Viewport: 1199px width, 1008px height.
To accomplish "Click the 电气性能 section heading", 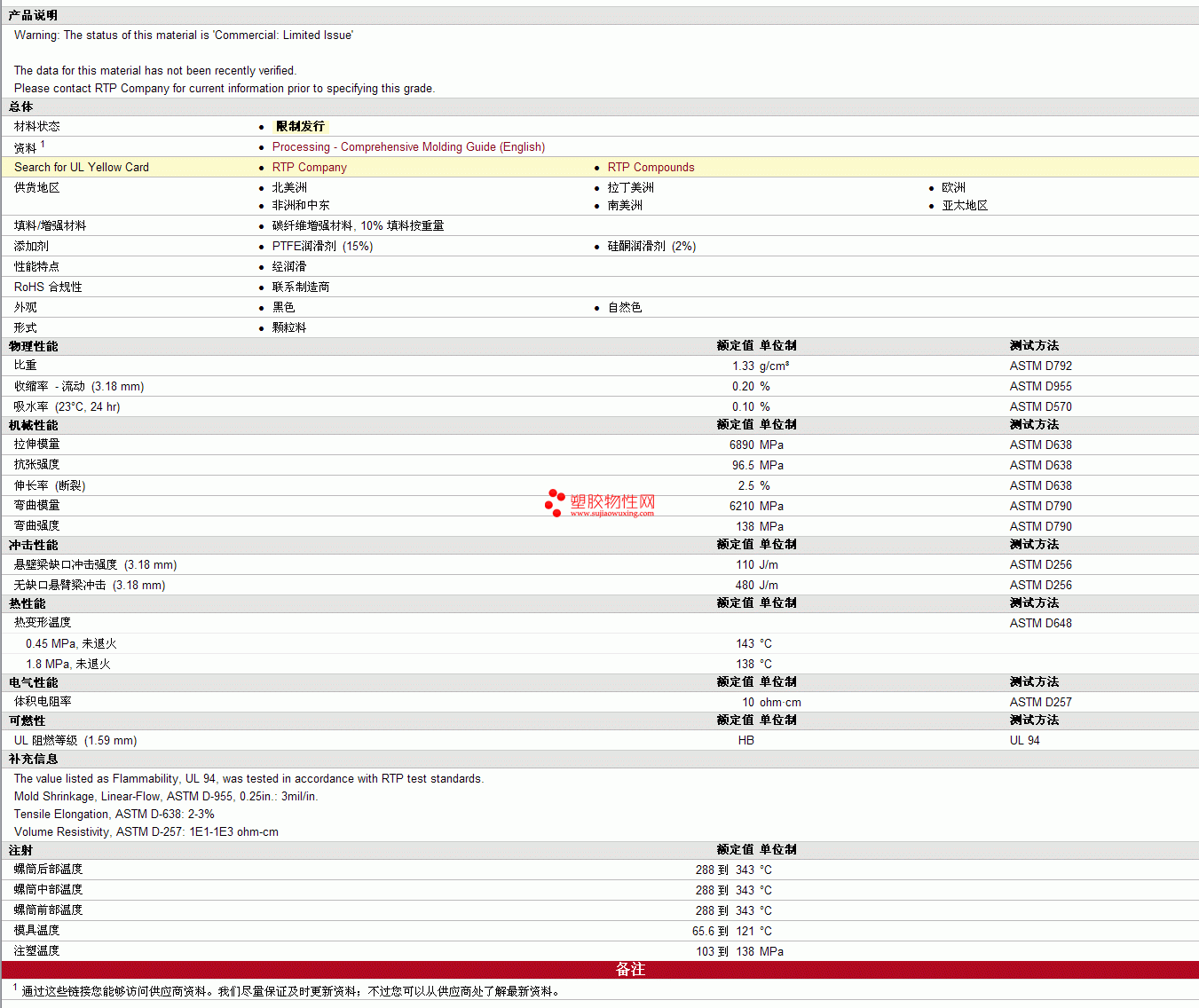I will (34, 682).
